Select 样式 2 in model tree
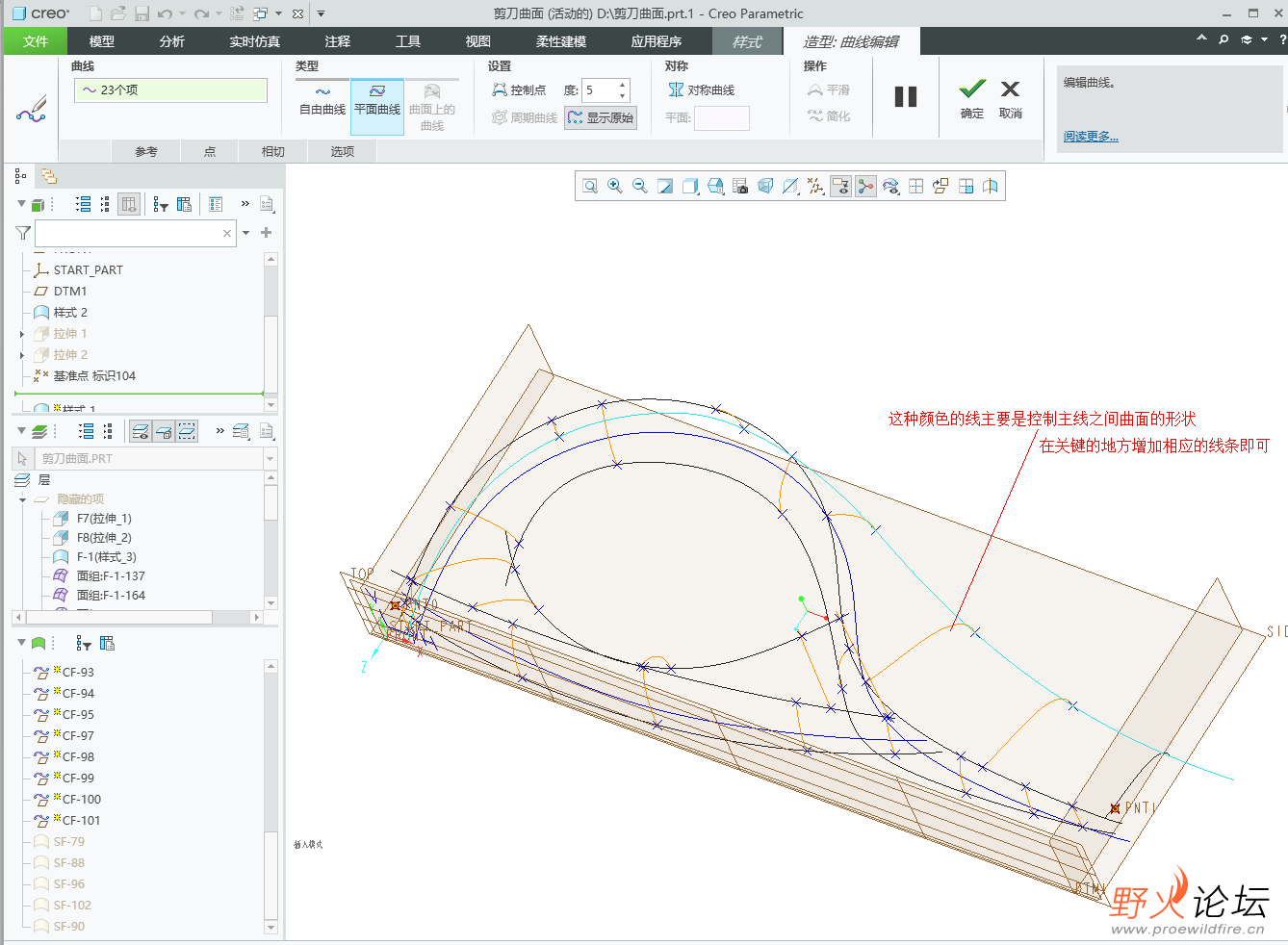1288x945 pixels. click(x=70, y=313)
